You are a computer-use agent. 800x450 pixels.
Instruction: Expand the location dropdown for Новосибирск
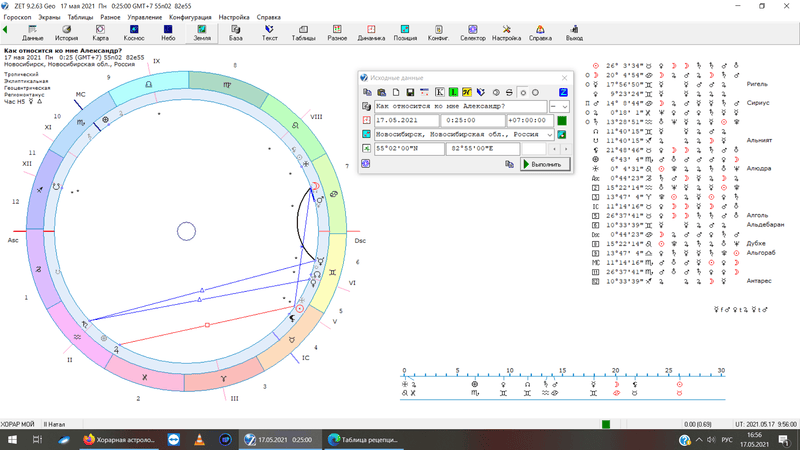(550, 134)
